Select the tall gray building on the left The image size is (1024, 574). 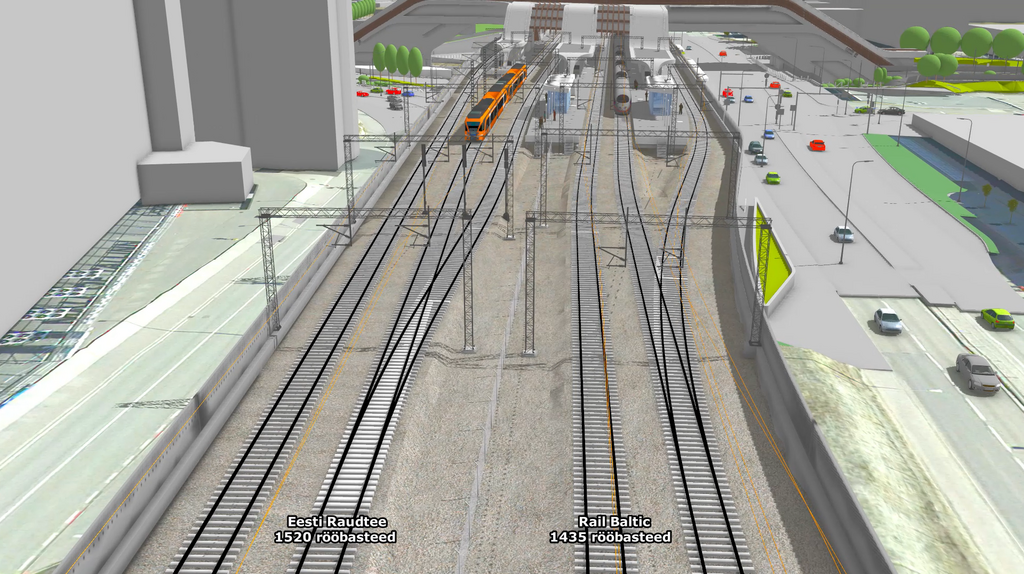pyautogui.click(x=290, y=80)
